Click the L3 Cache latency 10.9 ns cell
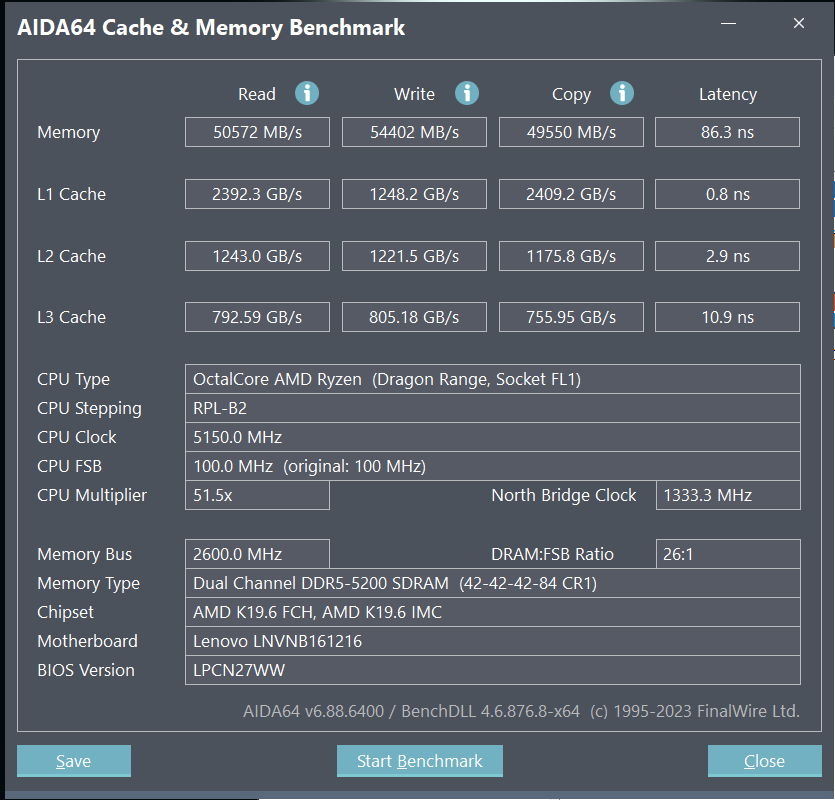This screenshot has width=835, height=800. (727, 317)
